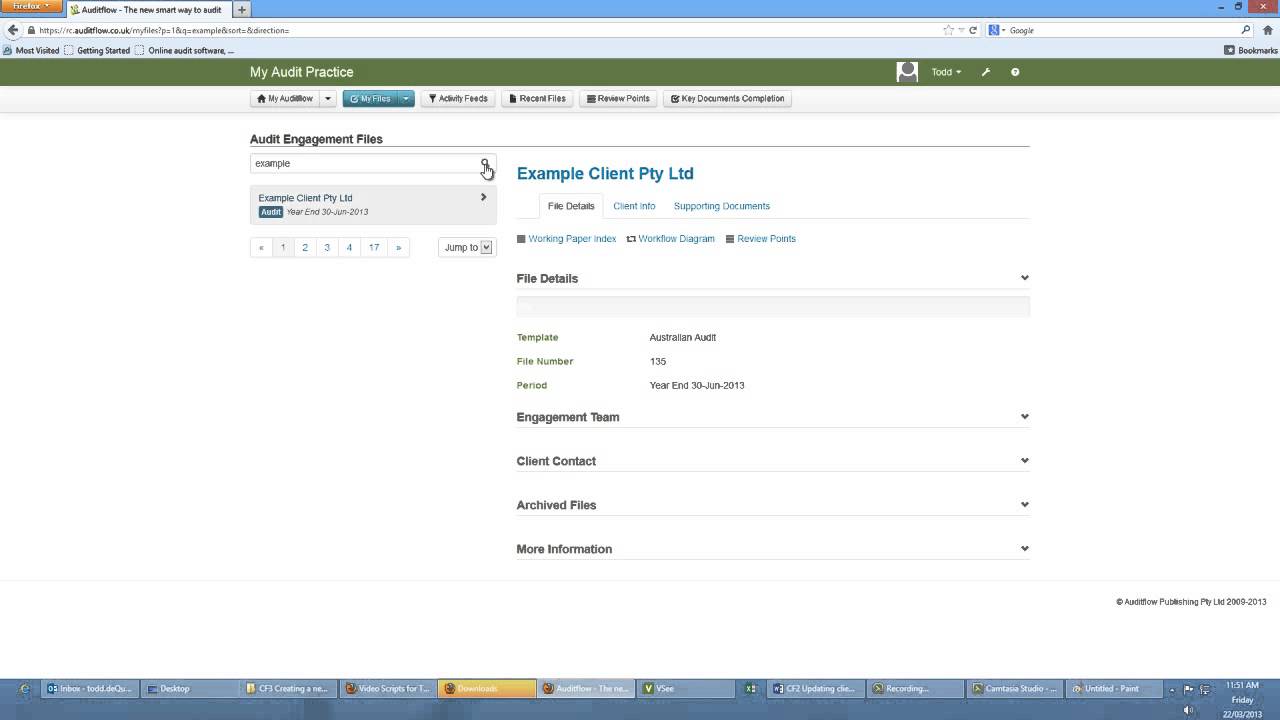Jump to page 17 of file list

[374, 247]
